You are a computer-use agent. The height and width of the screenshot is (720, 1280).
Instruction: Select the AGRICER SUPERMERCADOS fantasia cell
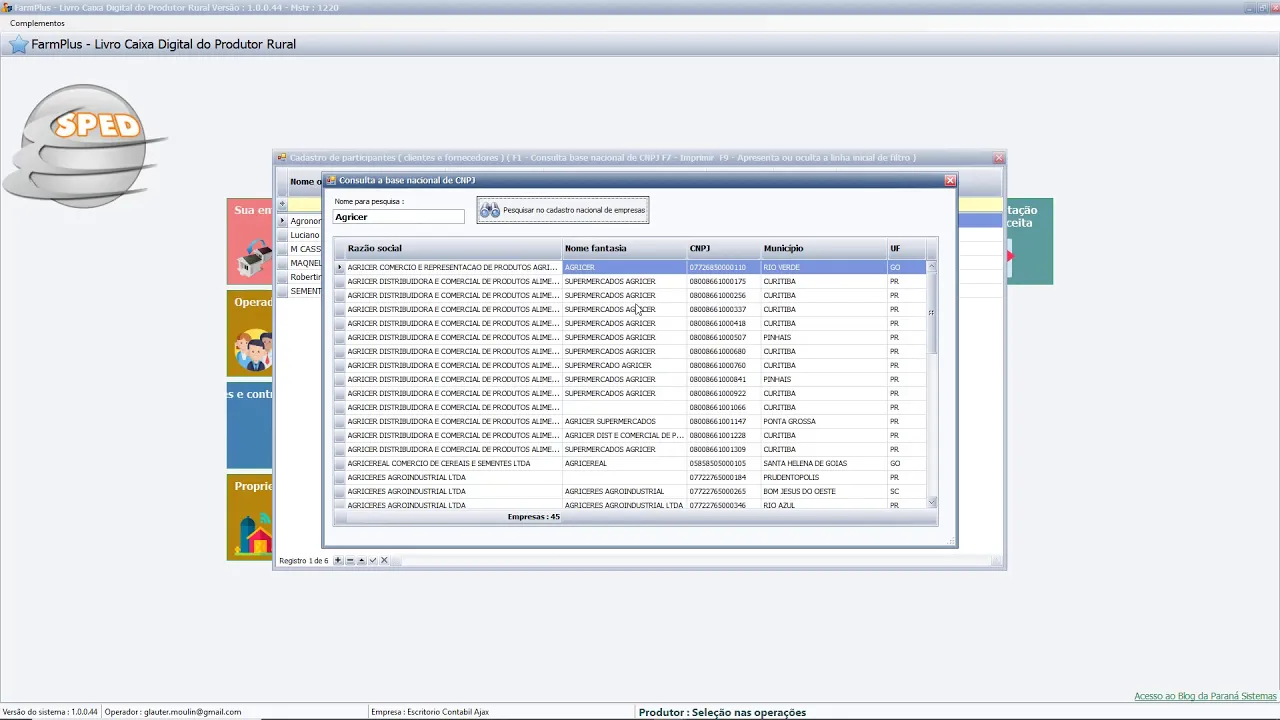tap(625, 421)
